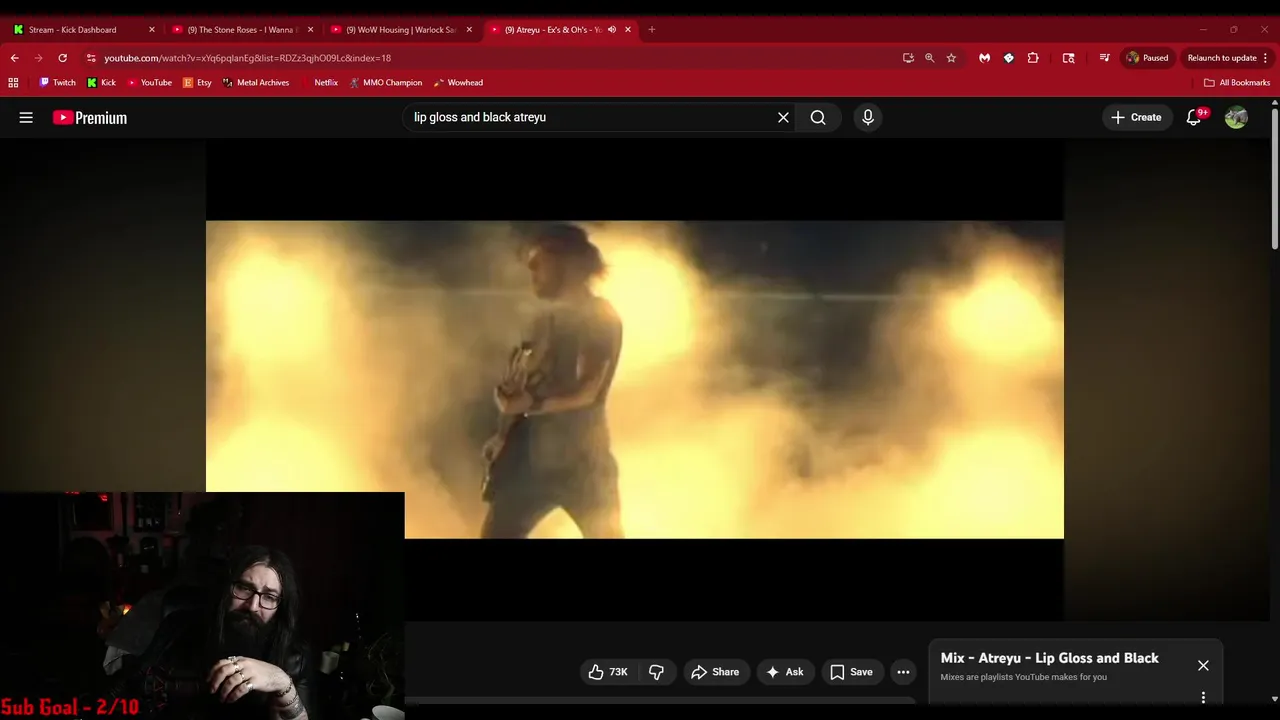1280x720 pixels.
Task: Close the Mix playlist panel
Action: tap(1203, 665)
